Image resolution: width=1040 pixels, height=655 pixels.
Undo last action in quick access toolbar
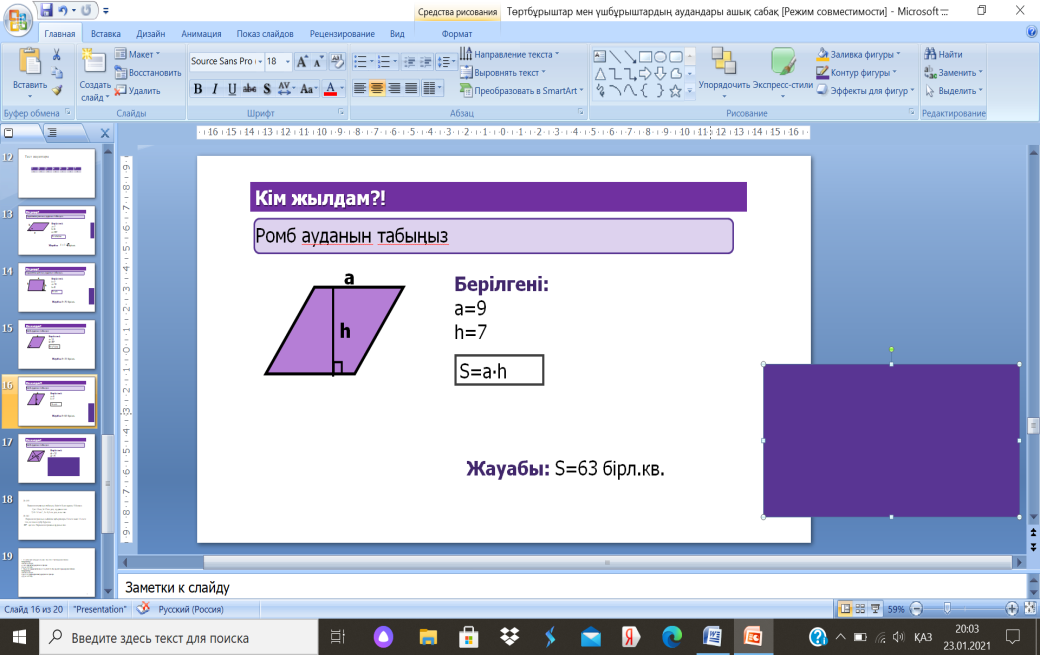(x=62, y=10)
